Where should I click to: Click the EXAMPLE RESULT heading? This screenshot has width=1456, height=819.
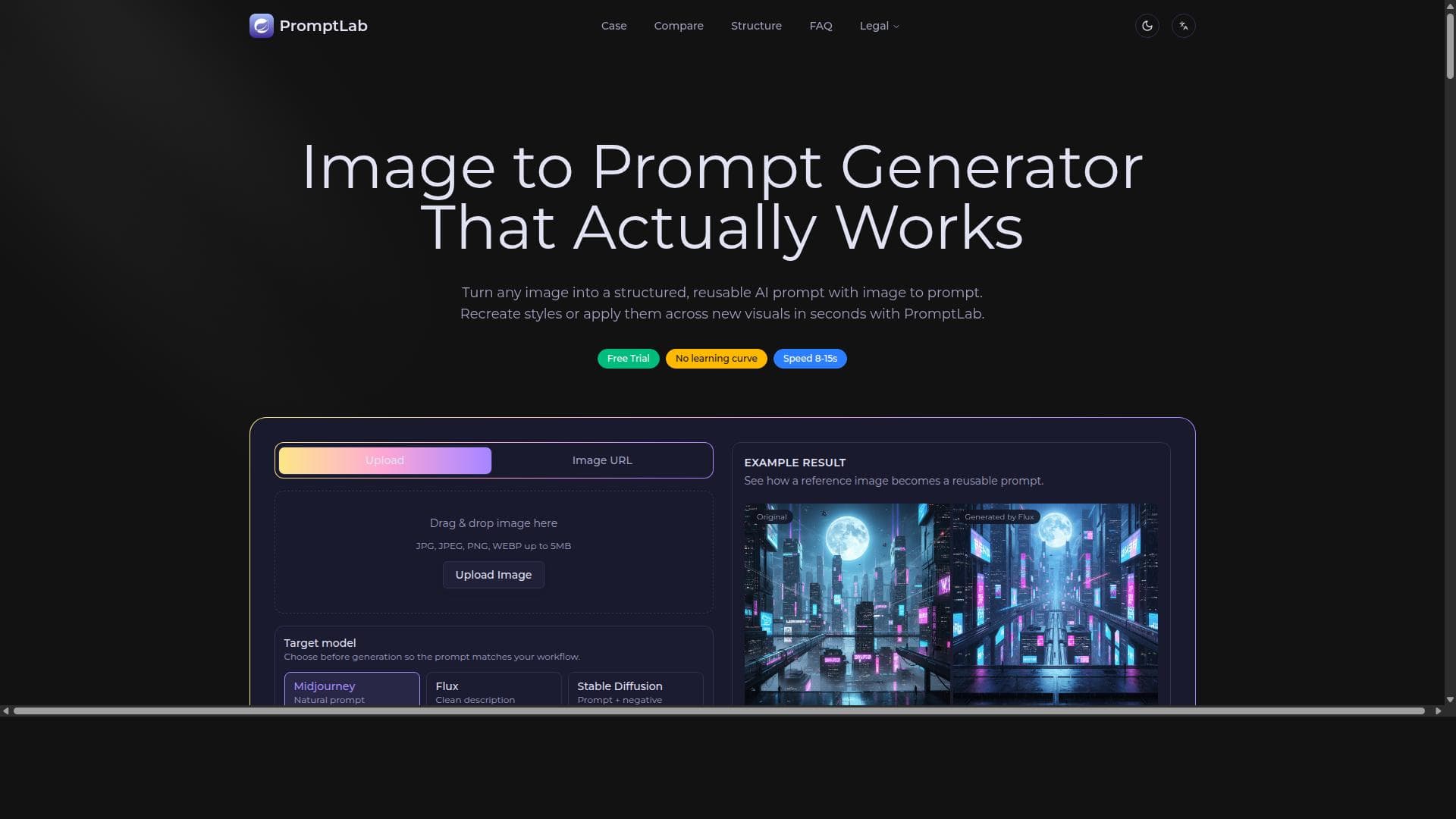[795, 463]
